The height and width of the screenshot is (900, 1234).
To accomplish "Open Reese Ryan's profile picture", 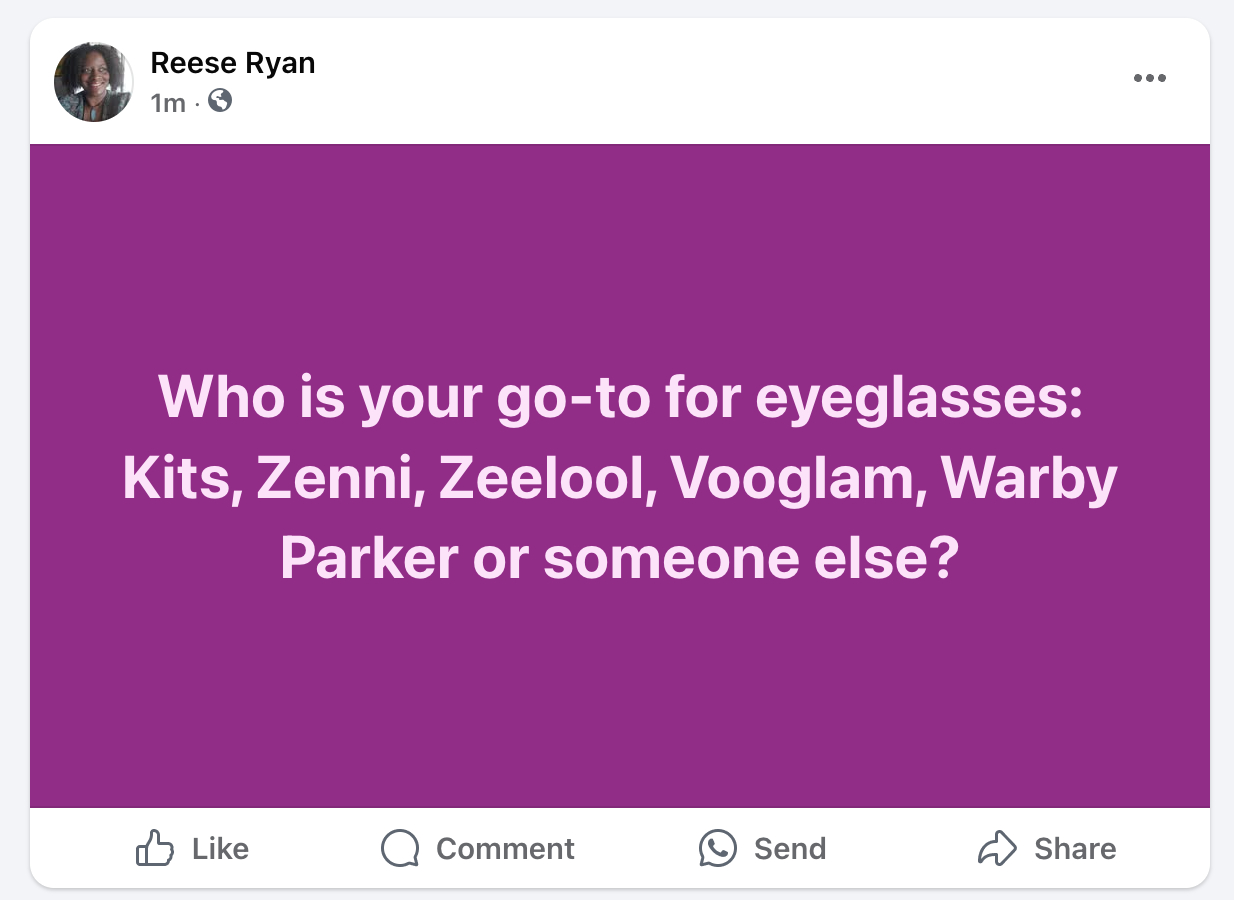I will [94, 82].
